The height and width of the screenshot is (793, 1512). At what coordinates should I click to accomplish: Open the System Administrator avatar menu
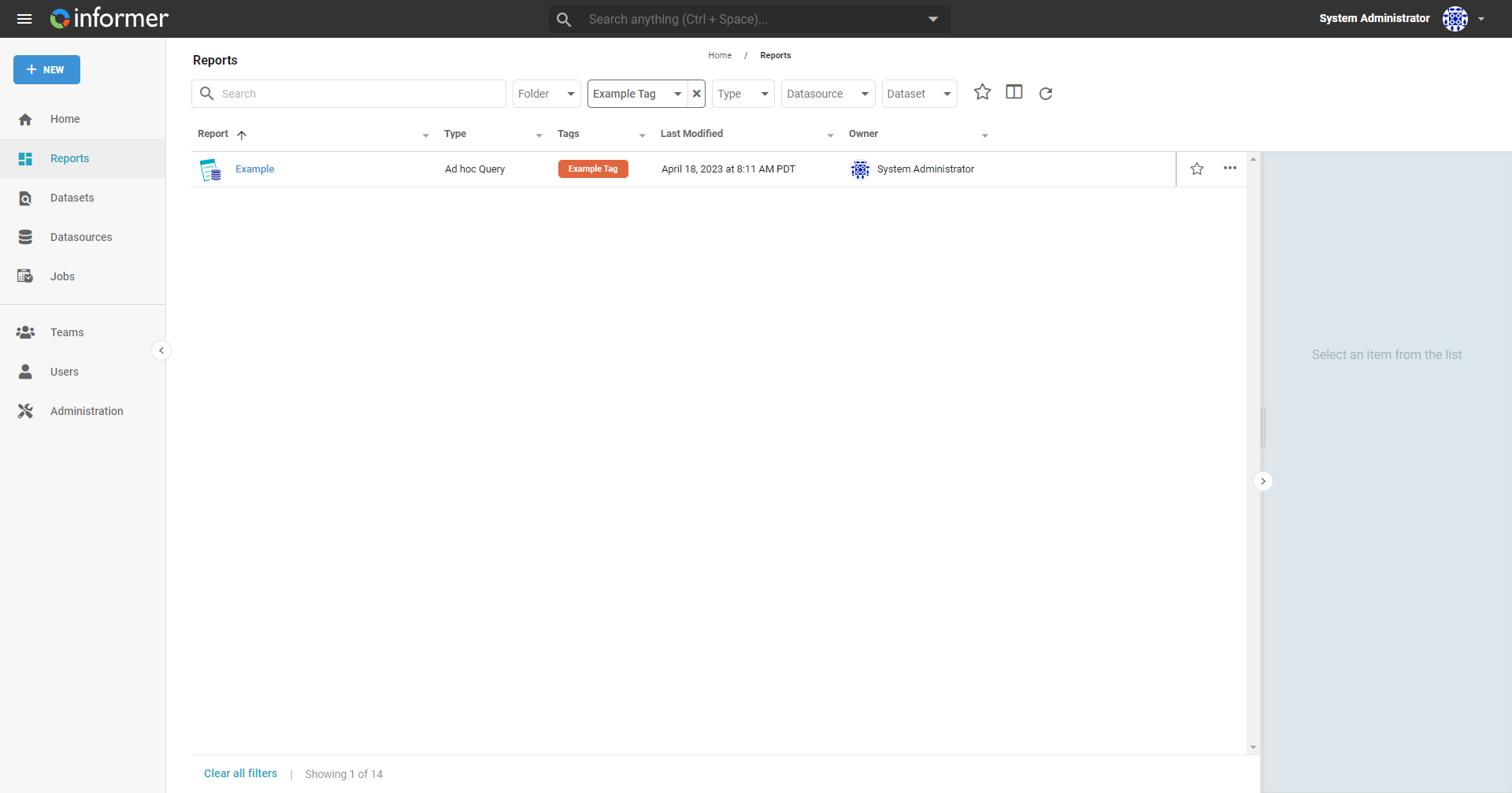pos(1455,19)
